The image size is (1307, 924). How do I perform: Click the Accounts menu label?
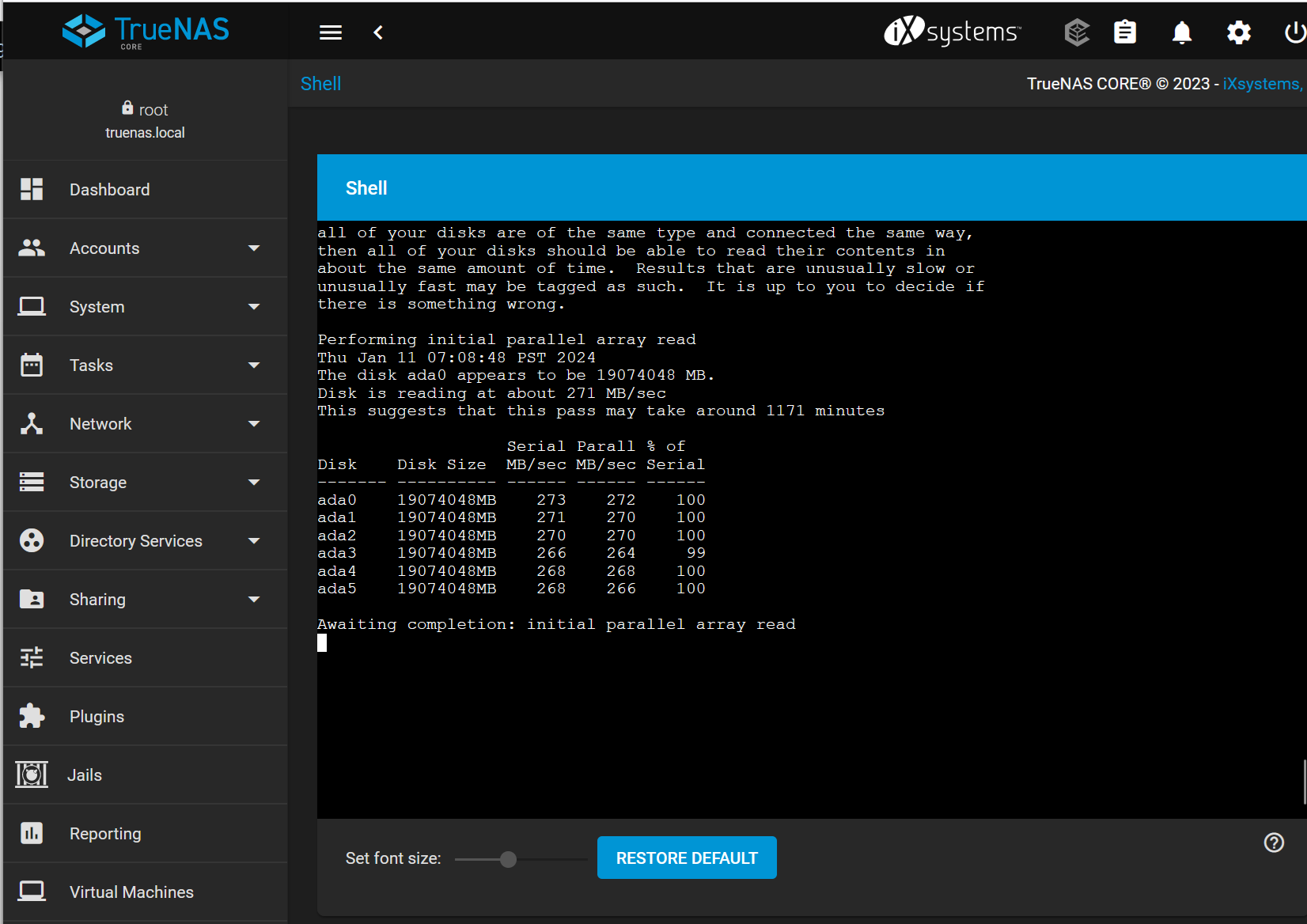pos(104,248)
